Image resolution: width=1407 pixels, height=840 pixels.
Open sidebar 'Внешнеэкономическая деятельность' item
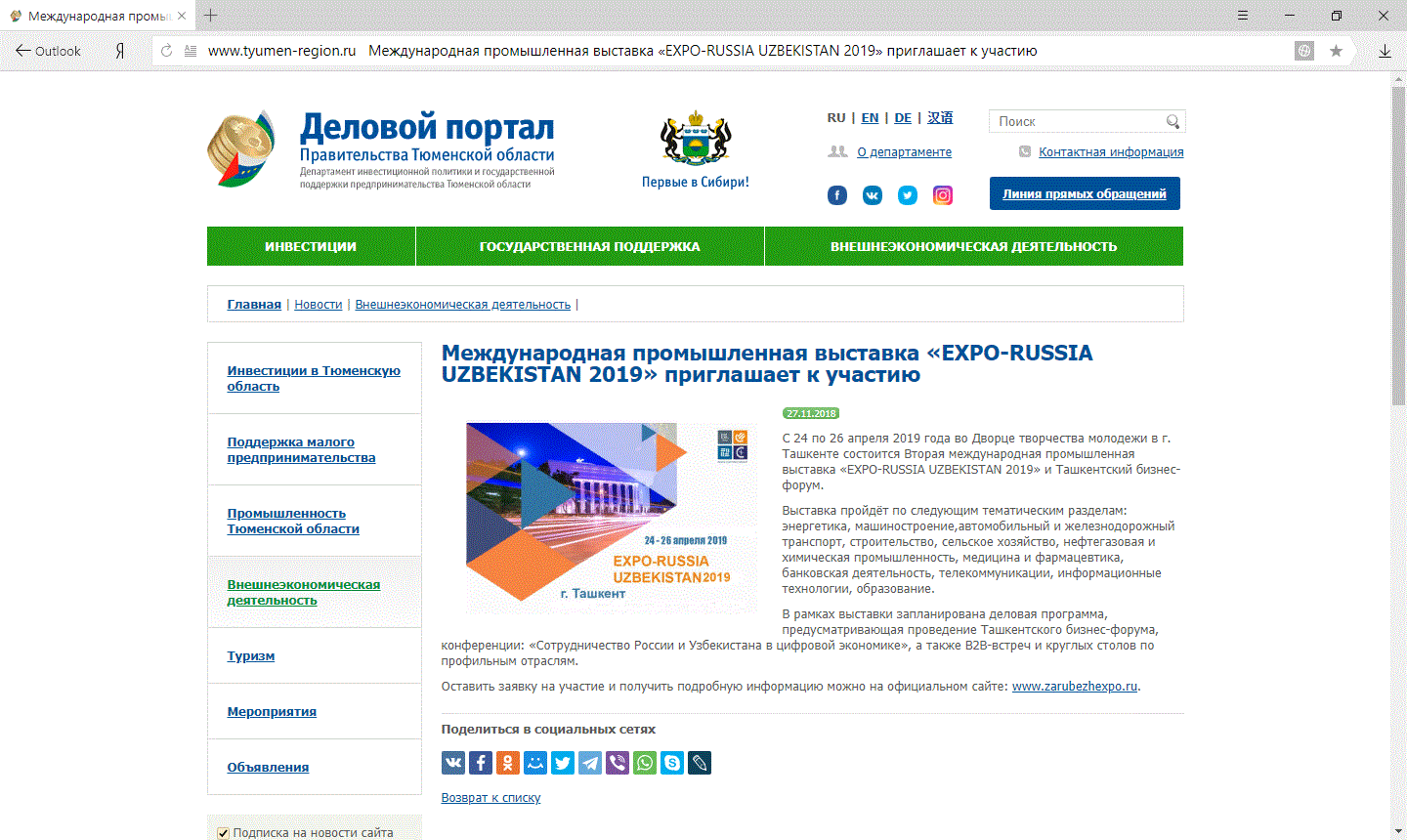(x=304, y=592)
